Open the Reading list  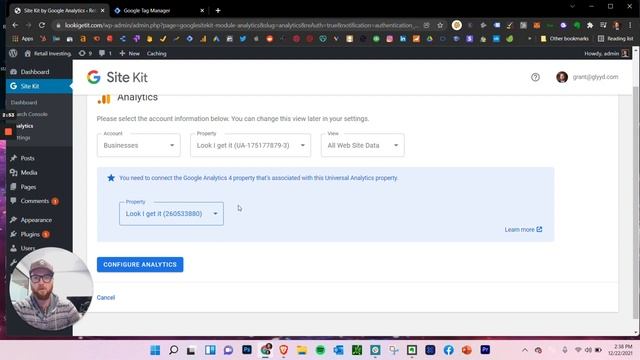coord(616,39)
